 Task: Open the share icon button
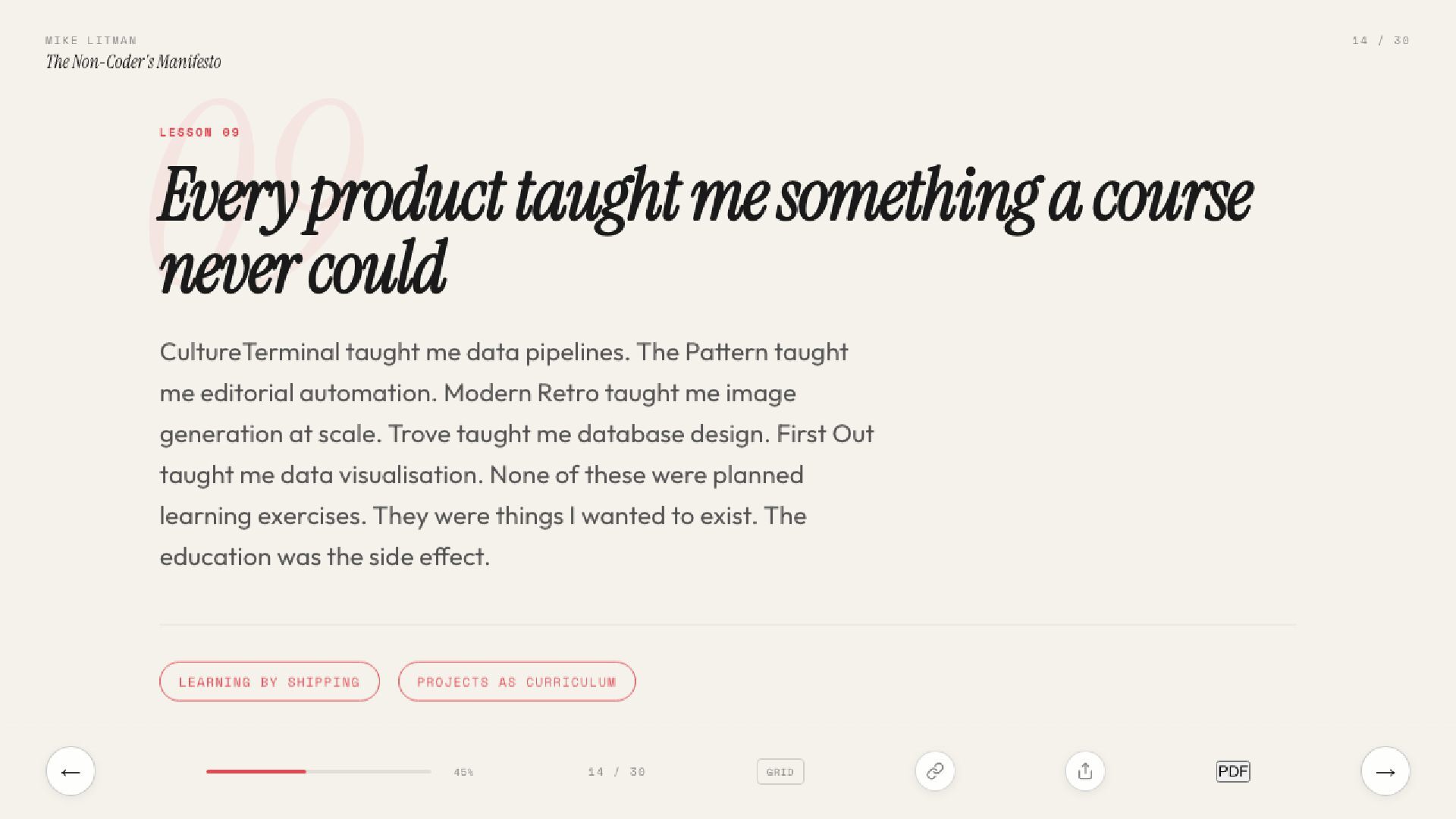(1085, 771)
